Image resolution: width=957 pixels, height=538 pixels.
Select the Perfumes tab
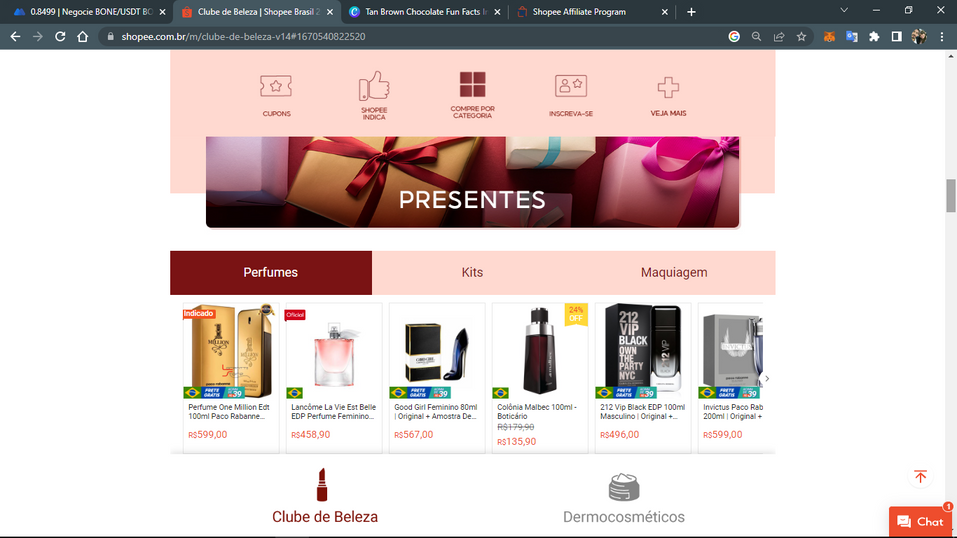click(271, 272)
